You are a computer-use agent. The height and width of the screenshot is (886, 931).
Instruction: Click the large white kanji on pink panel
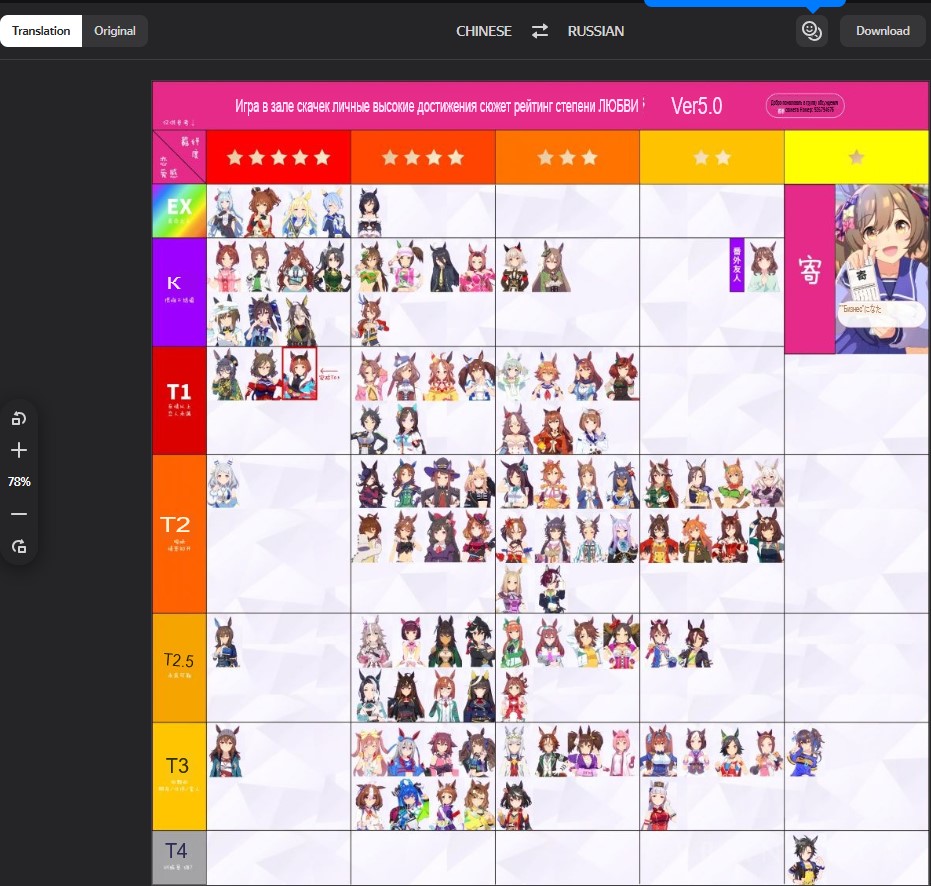pos(810,270)
